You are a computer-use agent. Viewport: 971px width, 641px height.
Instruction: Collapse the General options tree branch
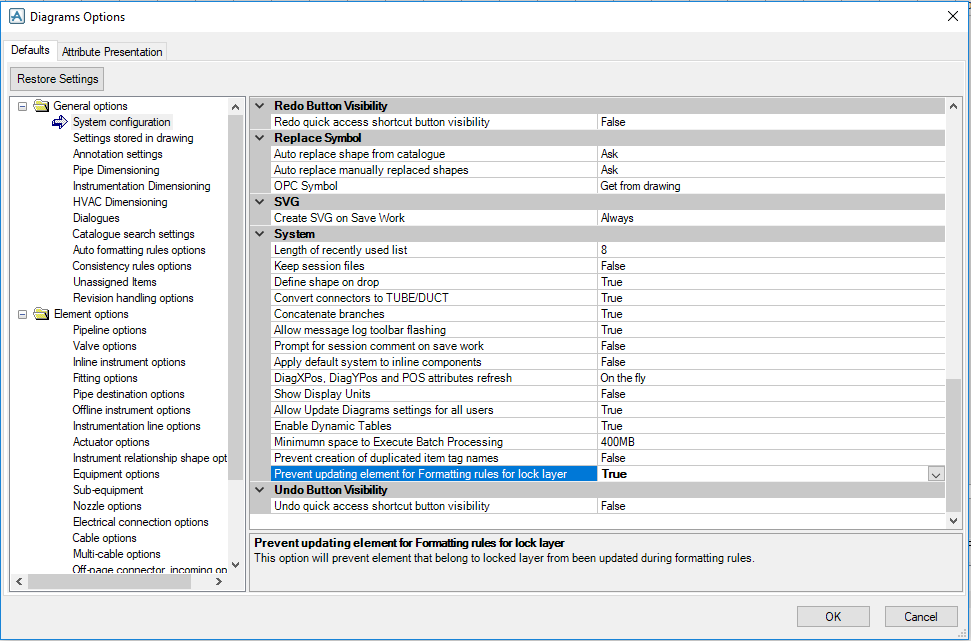tap(20, 106)
